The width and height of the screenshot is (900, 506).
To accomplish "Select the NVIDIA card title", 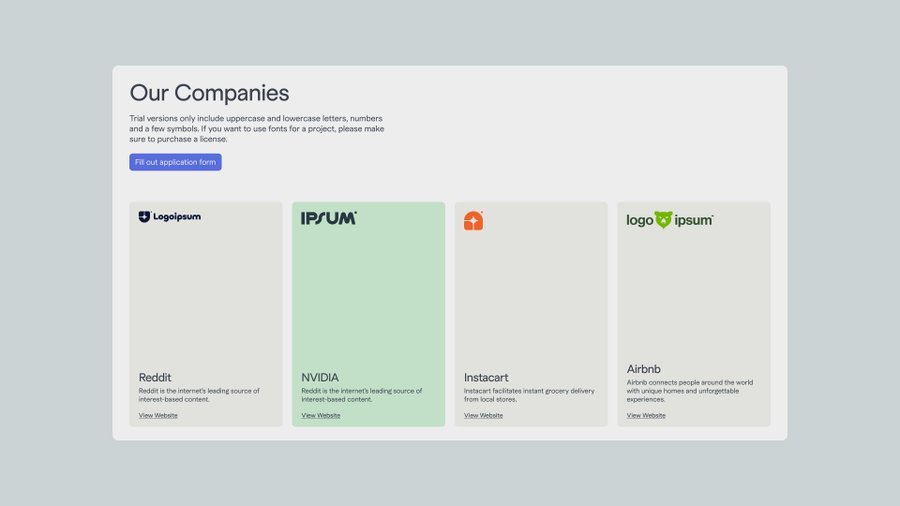I will [320, 377].
